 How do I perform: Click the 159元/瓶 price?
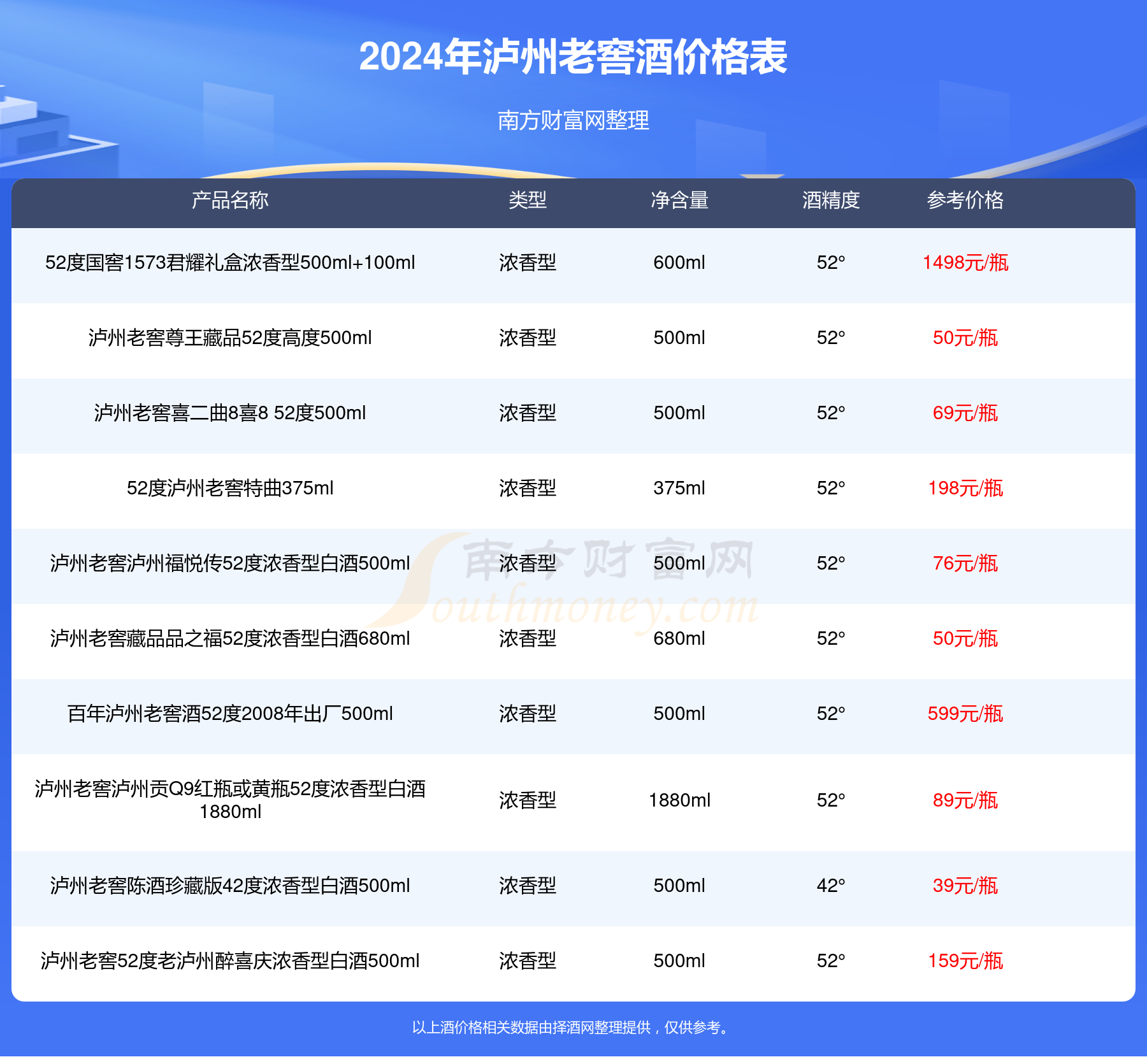[965, 961]
